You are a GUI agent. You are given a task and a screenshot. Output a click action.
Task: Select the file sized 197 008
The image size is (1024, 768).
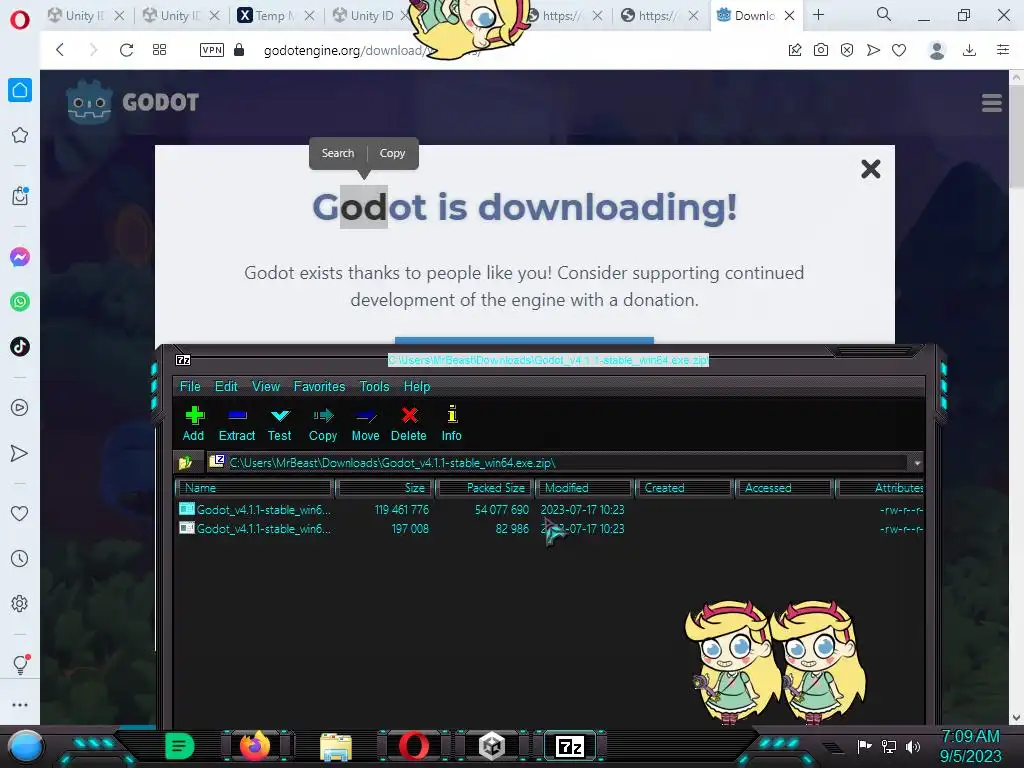tap(550, 529)
